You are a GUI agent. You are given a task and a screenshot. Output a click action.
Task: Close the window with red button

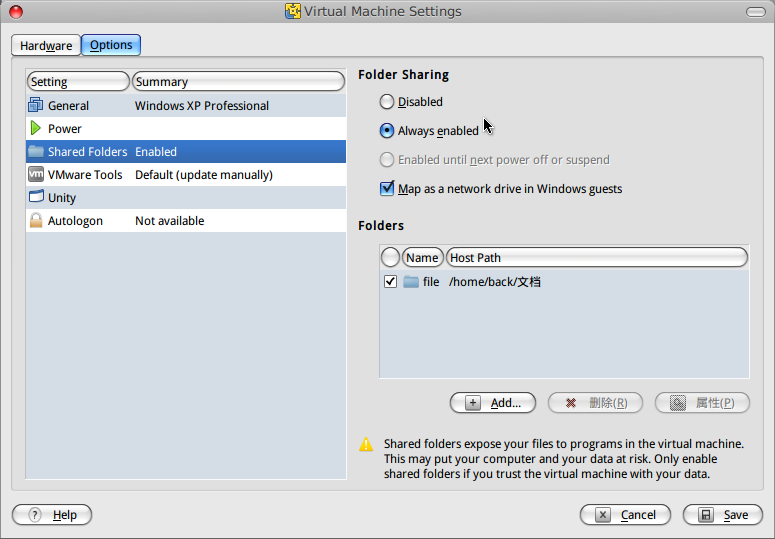[16, 11]
